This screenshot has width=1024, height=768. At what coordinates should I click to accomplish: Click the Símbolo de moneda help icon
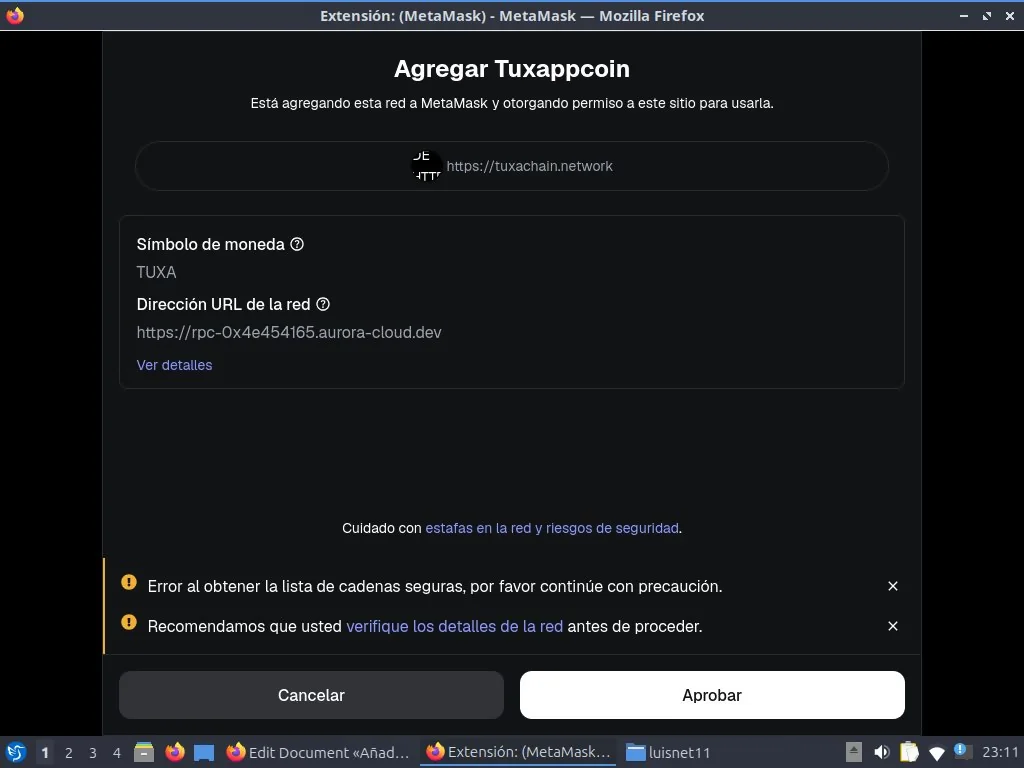tap(297, 244)
